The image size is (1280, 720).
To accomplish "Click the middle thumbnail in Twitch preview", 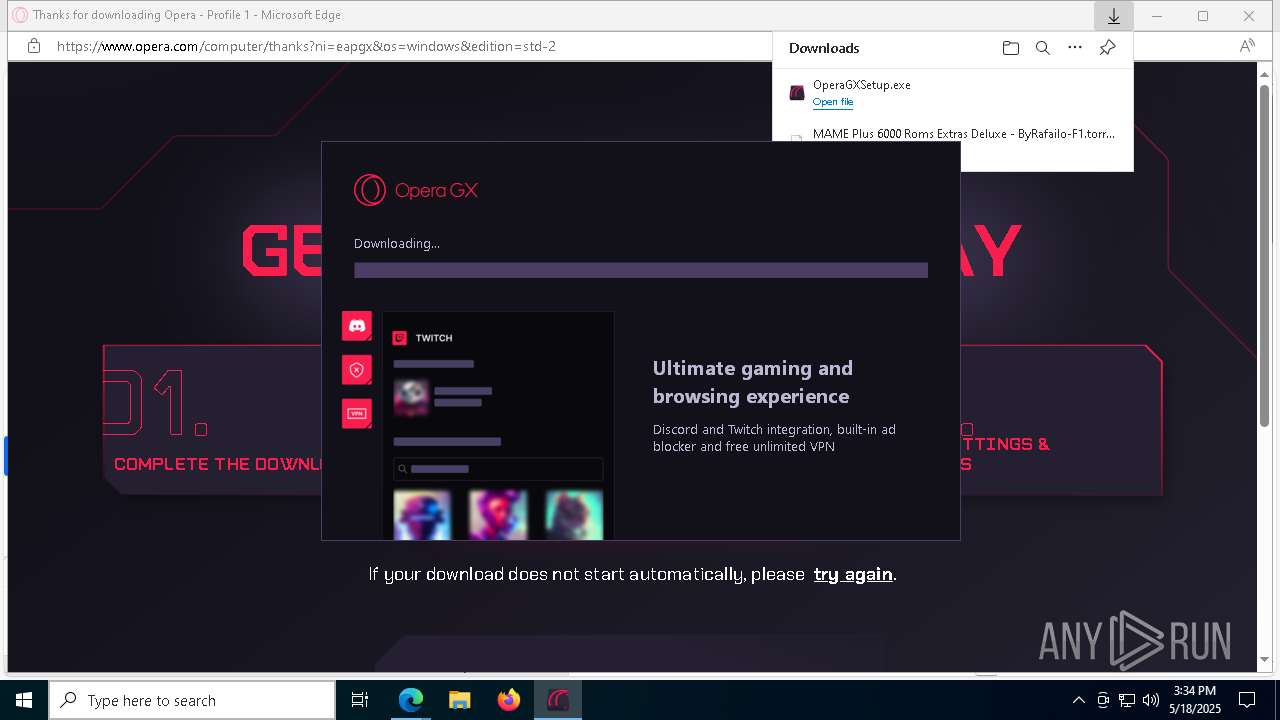I will 498,514.
